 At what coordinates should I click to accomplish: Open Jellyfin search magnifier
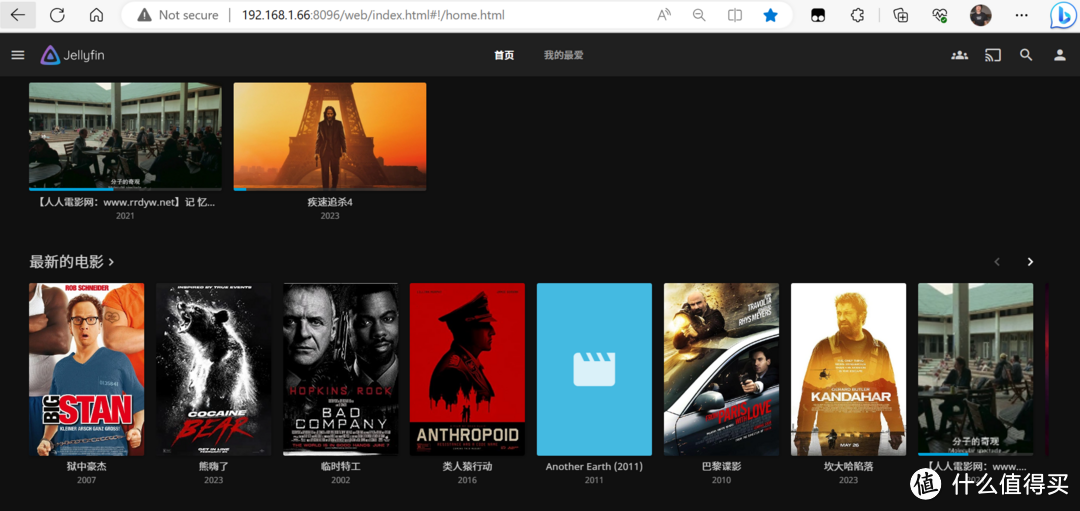(x=1026, y=55)
